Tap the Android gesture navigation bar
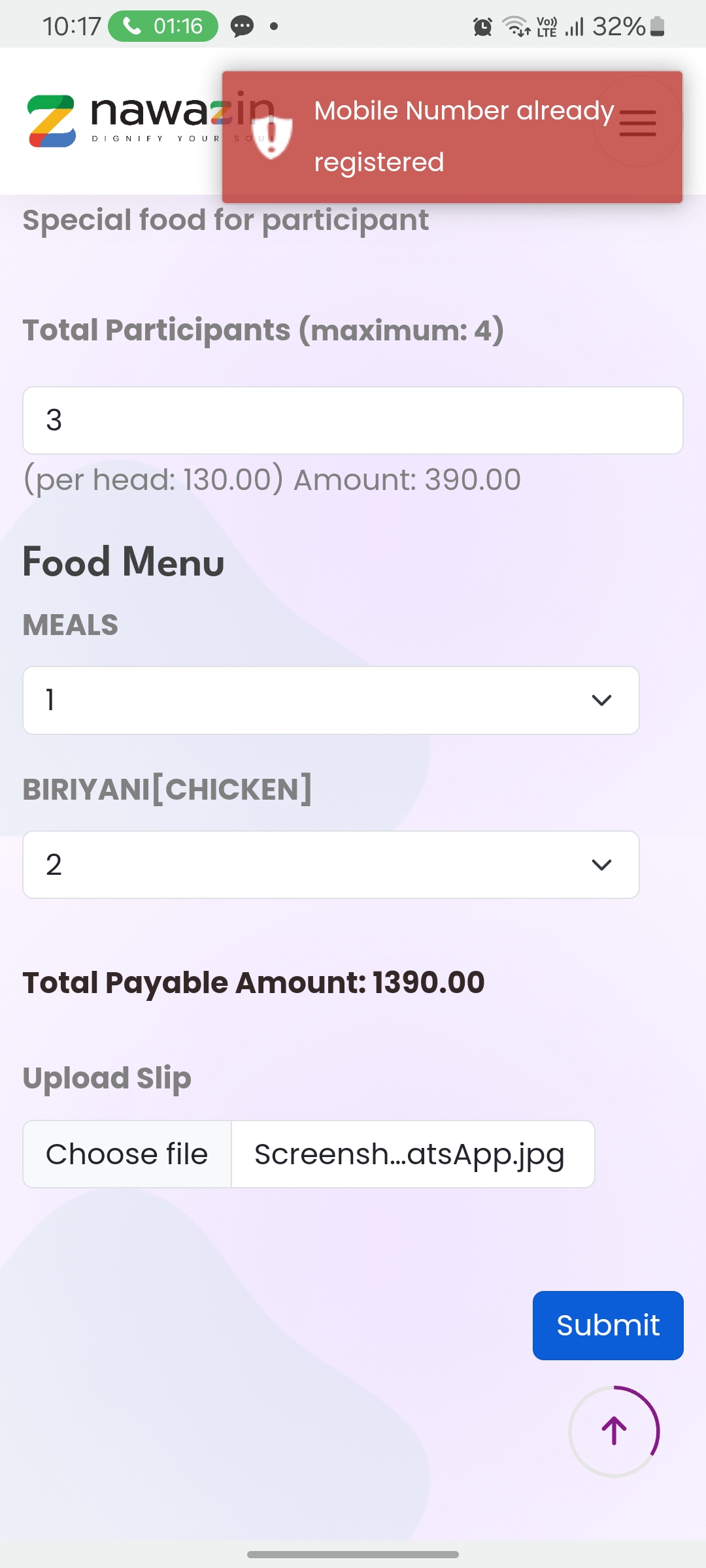706x1568 pixels. (353, 1554)
